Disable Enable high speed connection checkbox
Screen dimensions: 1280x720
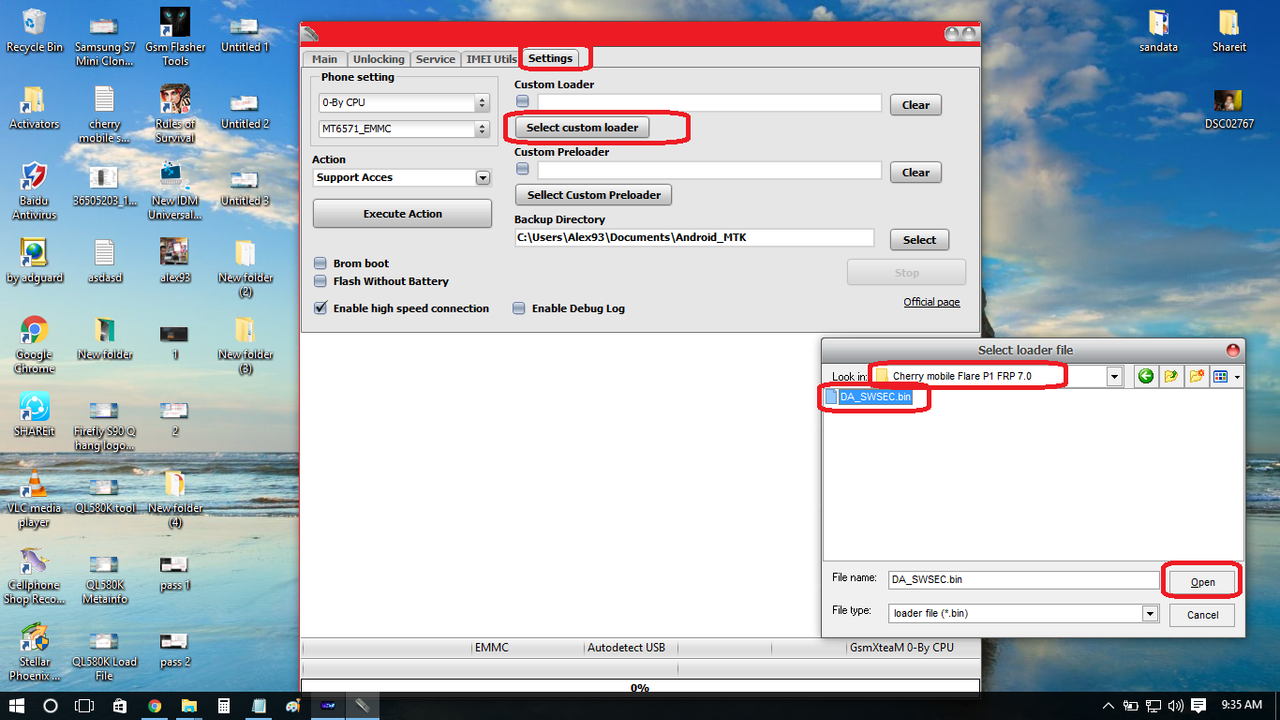pos(320,308)
